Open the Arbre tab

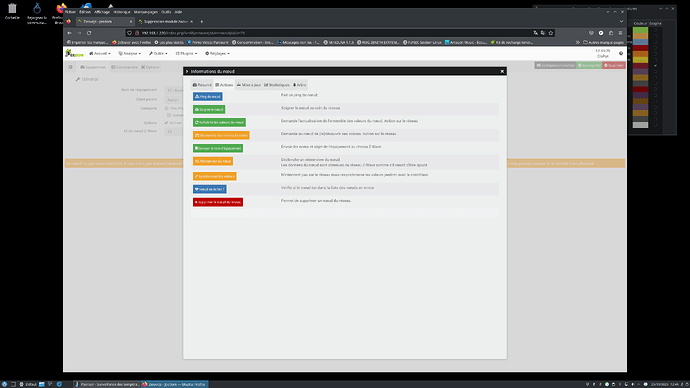coord(300,85)
